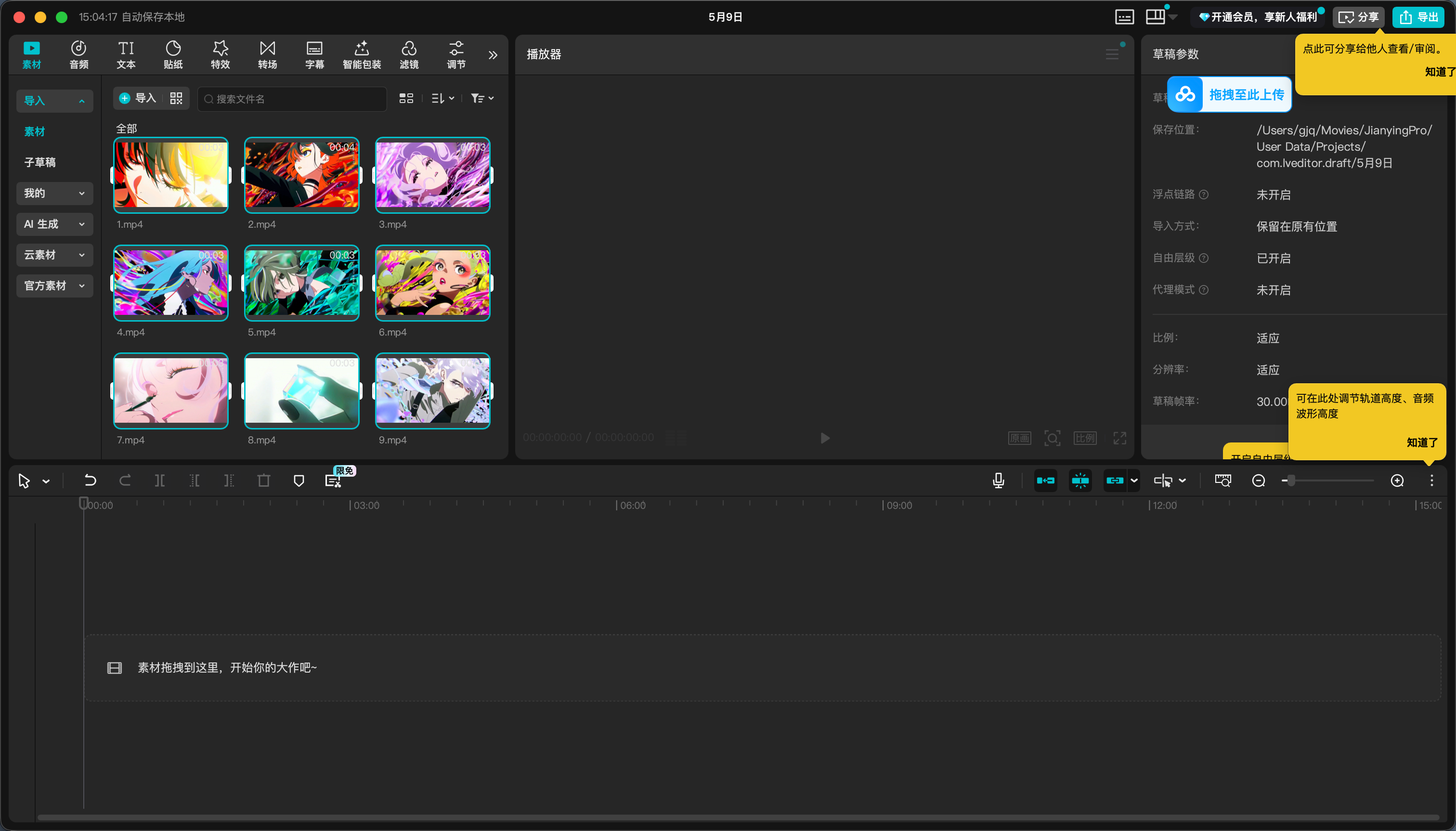Switch the media view layout icon
Screen dimensions: 1456x831
click(406, 99)
